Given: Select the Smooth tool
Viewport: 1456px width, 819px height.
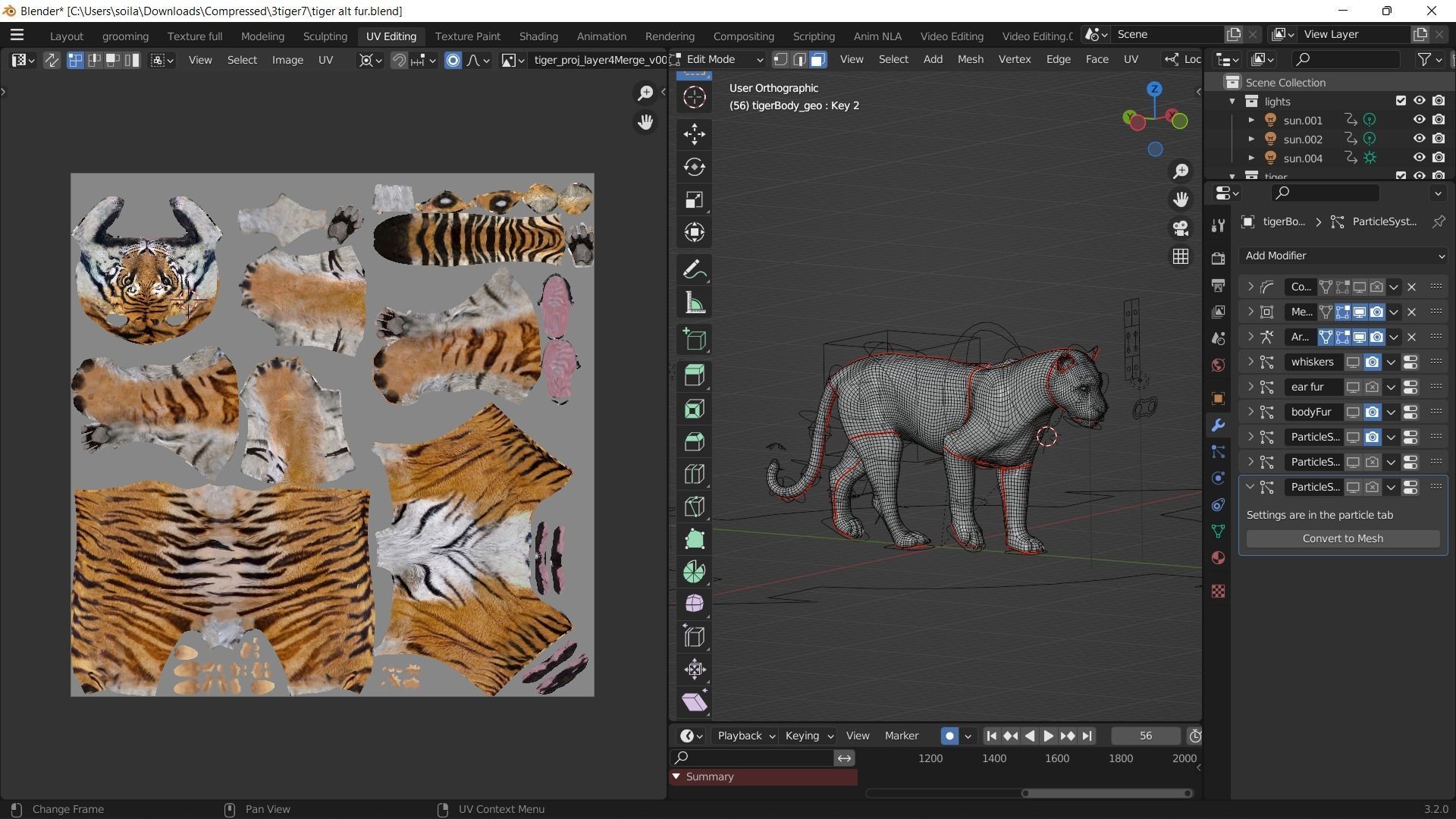Looking at the screenshot, I should tap(694, 604).
